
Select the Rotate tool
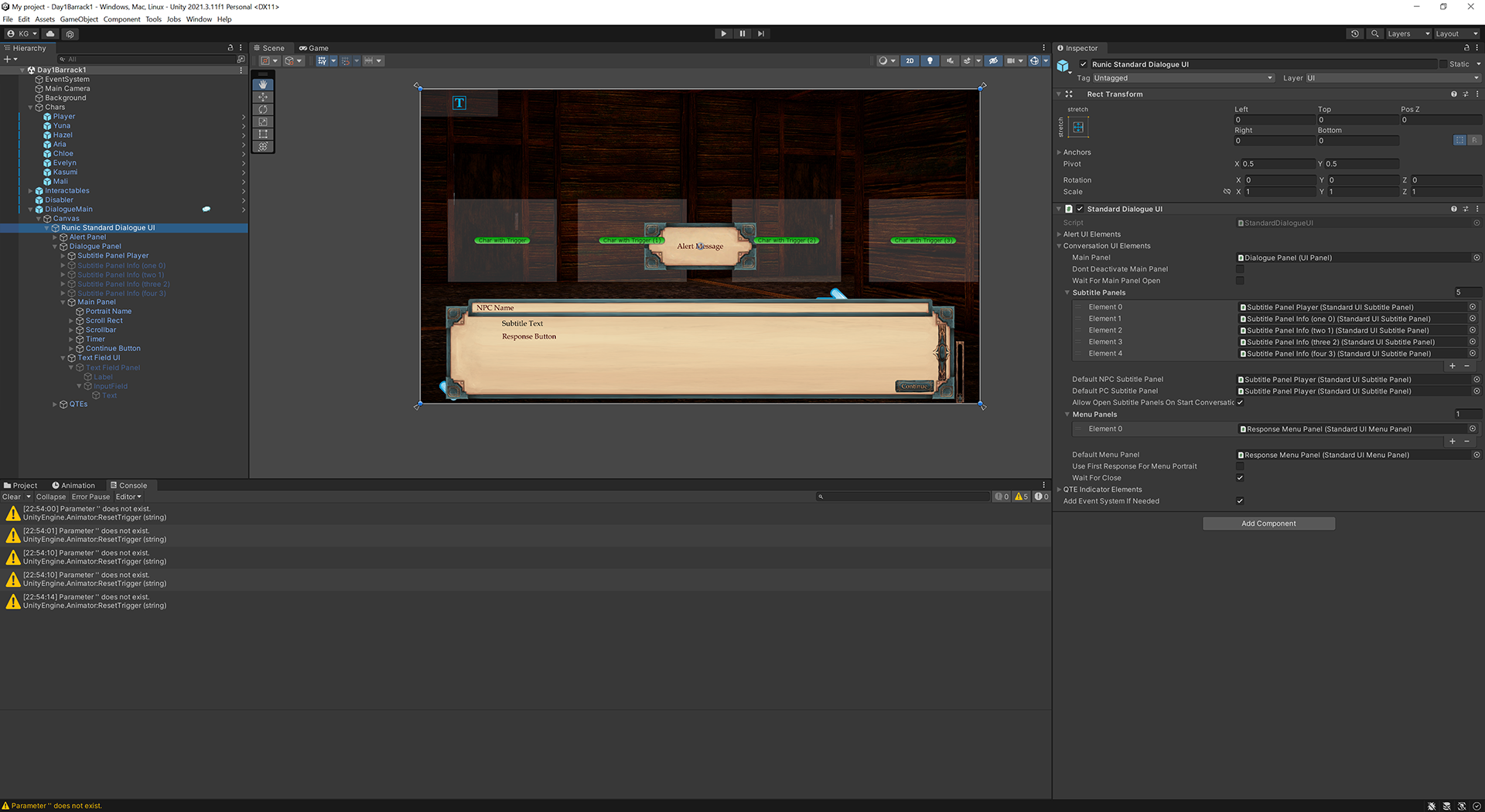click(x=263, y=109)
